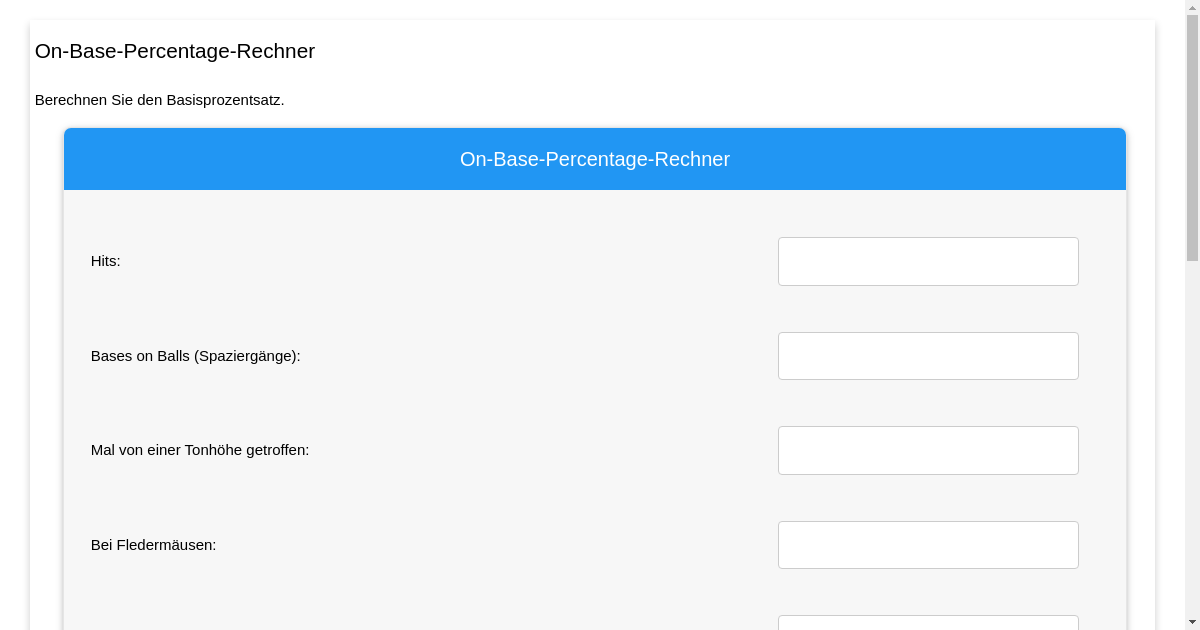The width and height of the screenshot is (1200, 630).
Task: Click the scrollbar up arrow
Action: click(x=1191, y=7)
